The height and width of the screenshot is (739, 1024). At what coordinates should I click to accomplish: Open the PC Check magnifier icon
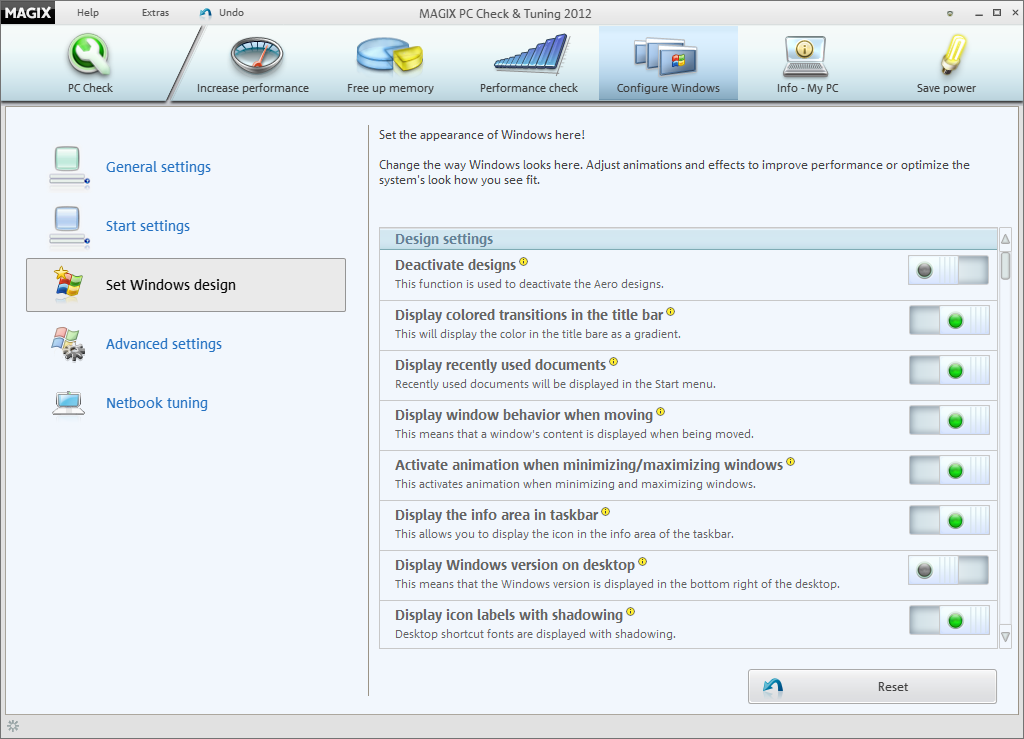click(x=89, y=54)
